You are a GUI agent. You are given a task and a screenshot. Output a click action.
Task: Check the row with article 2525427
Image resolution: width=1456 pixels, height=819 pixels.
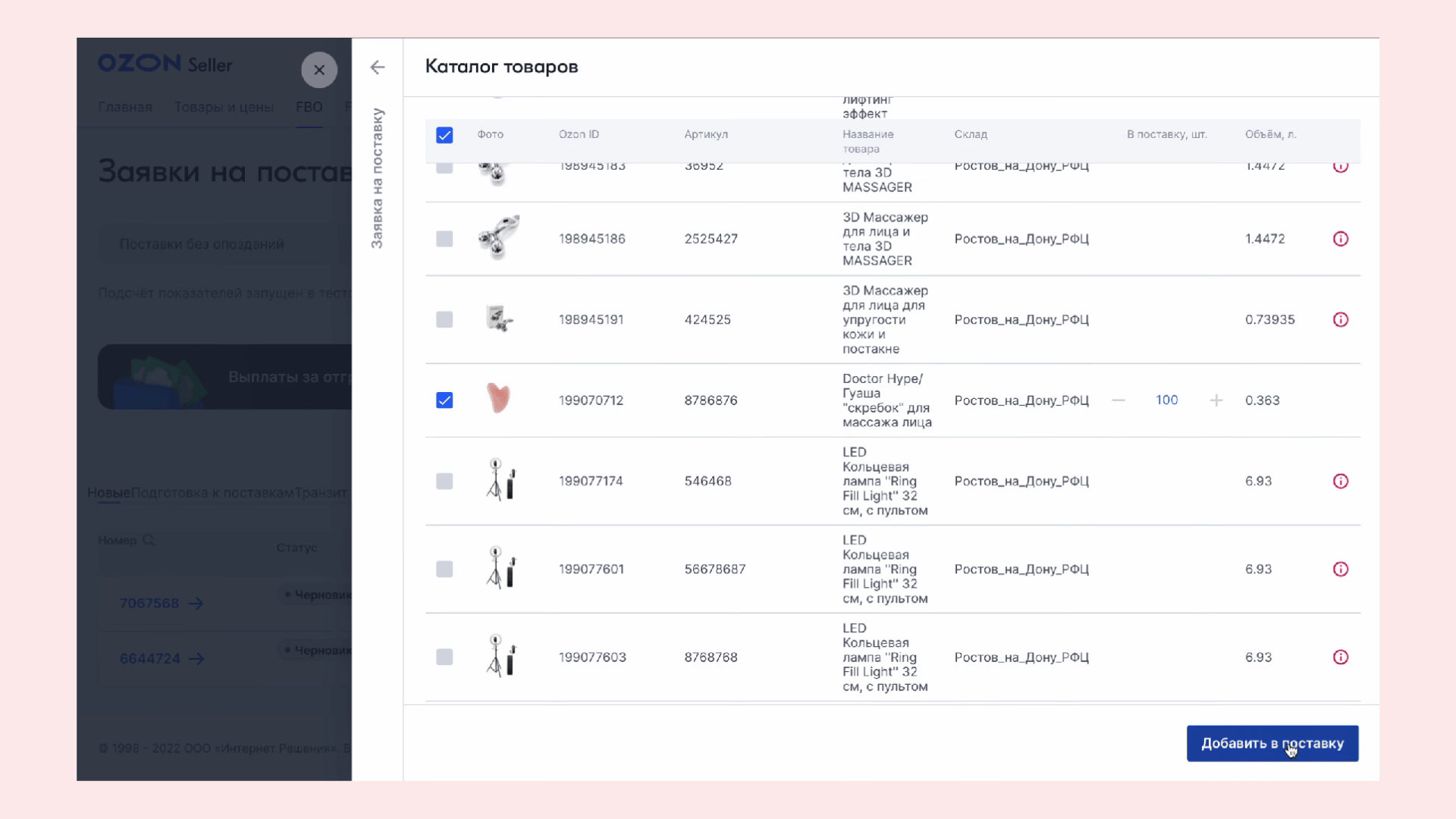point(444,239)
